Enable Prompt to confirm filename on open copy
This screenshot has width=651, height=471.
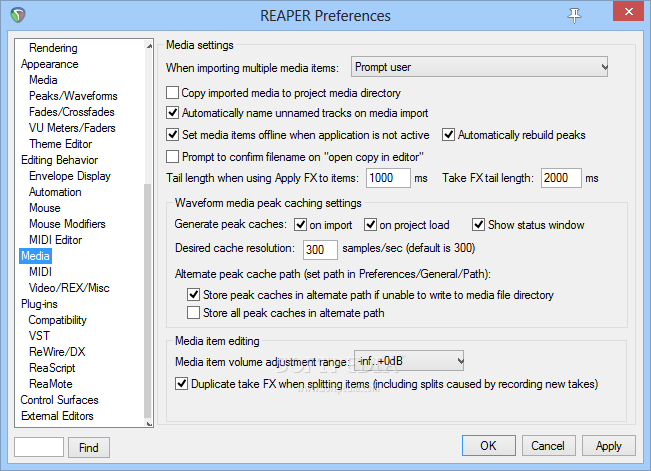[x=172, y=157]
